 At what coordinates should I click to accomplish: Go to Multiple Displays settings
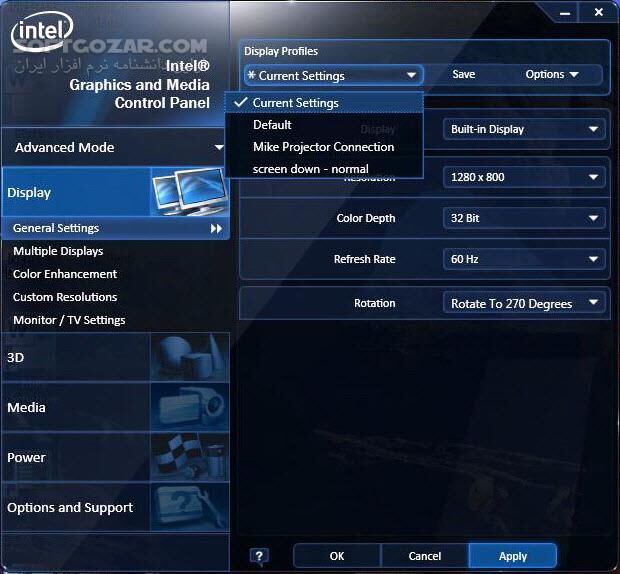58,251
